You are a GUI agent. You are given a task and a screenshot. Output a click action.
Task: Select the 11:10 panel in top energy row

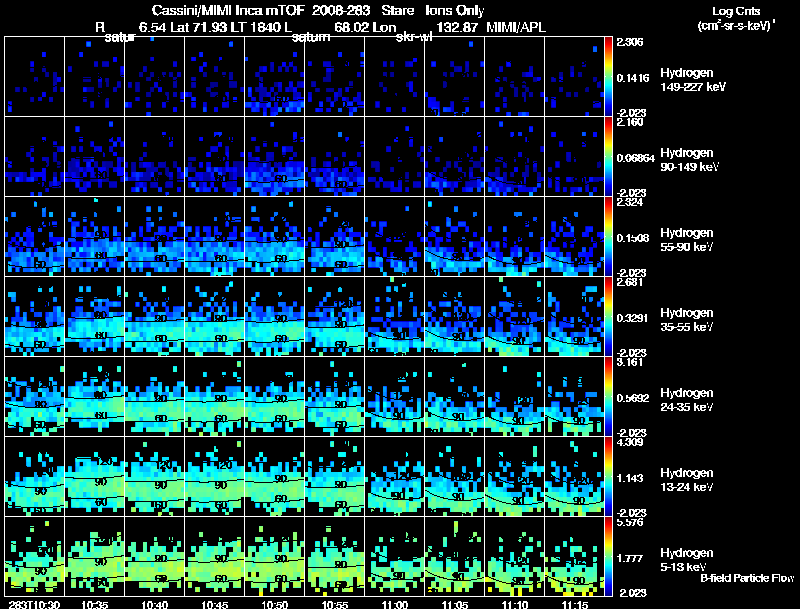coord(515,77)
